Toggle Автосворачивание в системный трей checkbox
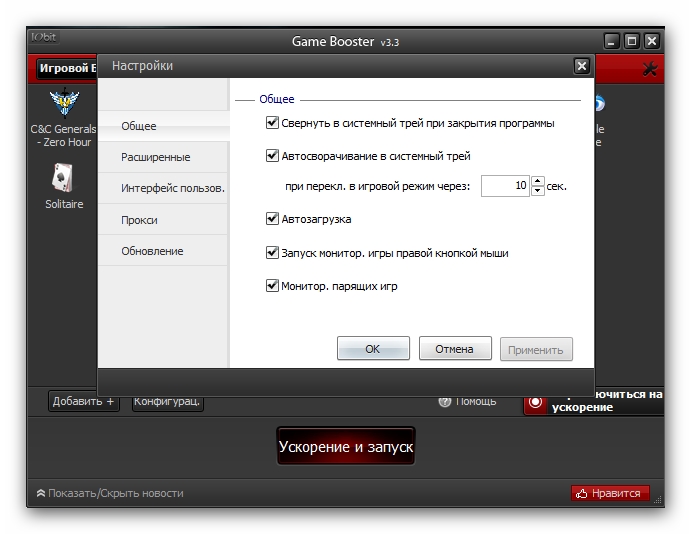This screenshot has width=691, height=534. 272,156
